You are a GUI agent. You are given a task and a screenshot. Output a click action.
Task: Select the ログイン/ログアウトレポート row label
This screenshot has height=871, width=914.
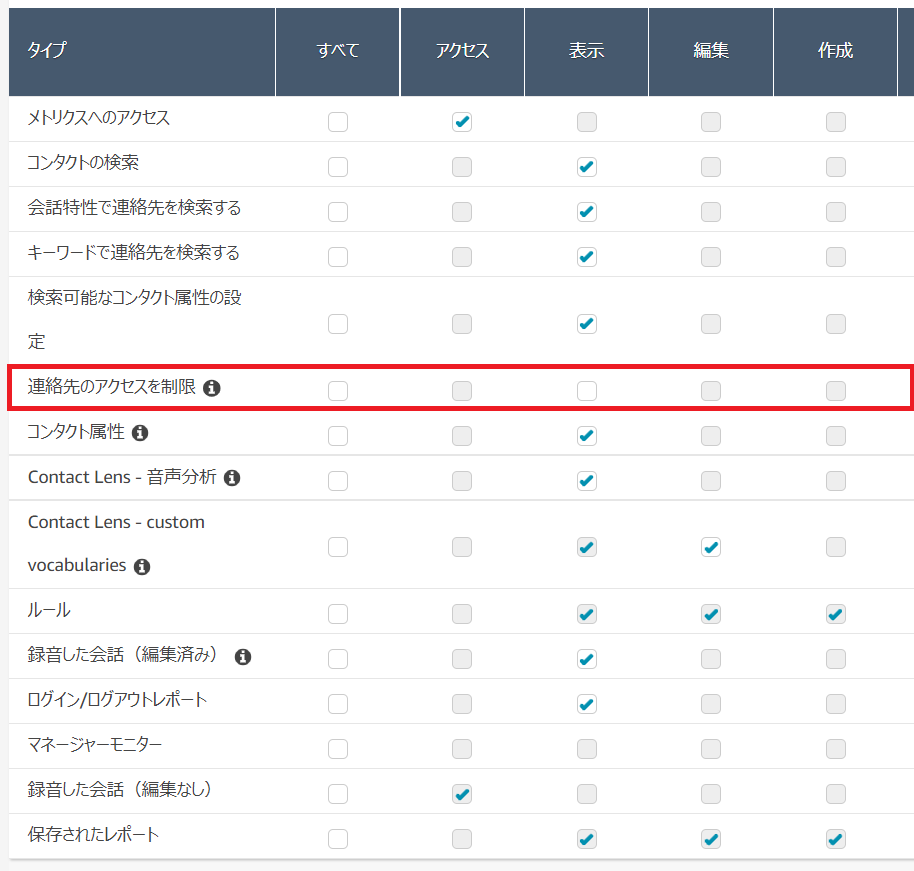tap(117, 700)
